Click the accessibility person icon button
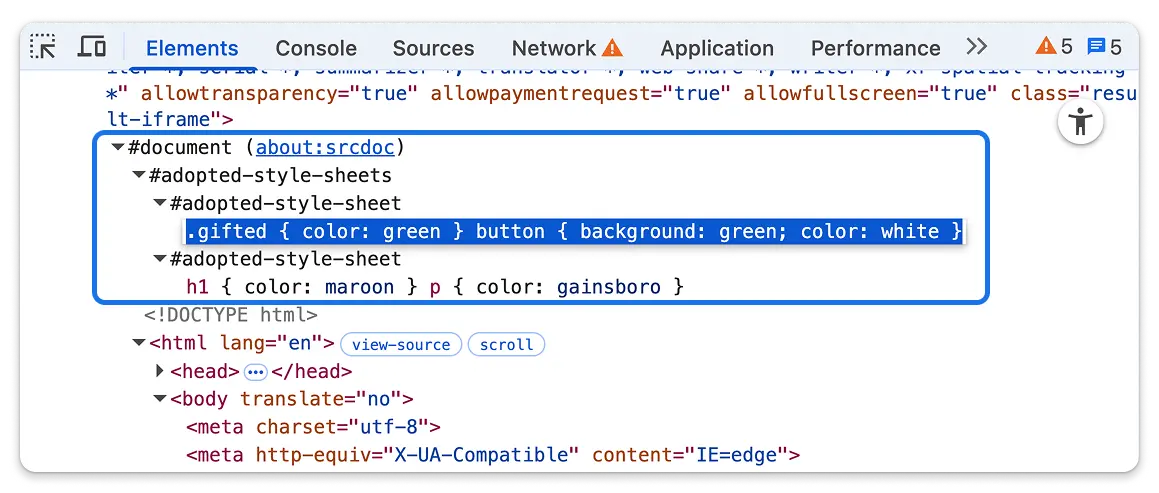This screenshot has width=1159, height=493. click(1080, 124)
